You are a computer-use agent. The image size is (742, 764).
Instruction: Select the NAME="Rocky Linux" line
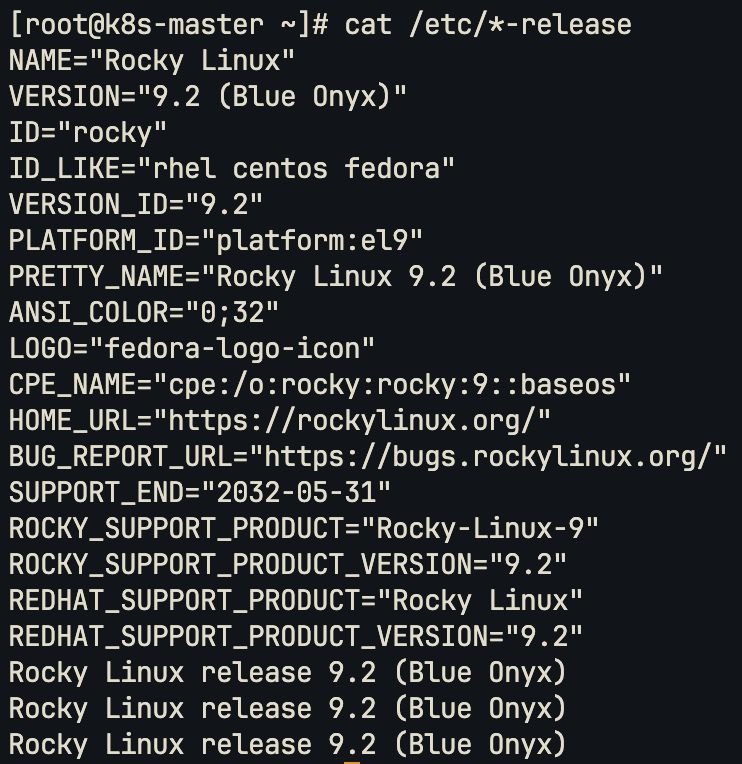pyautogui.click(x=152, y=60)
